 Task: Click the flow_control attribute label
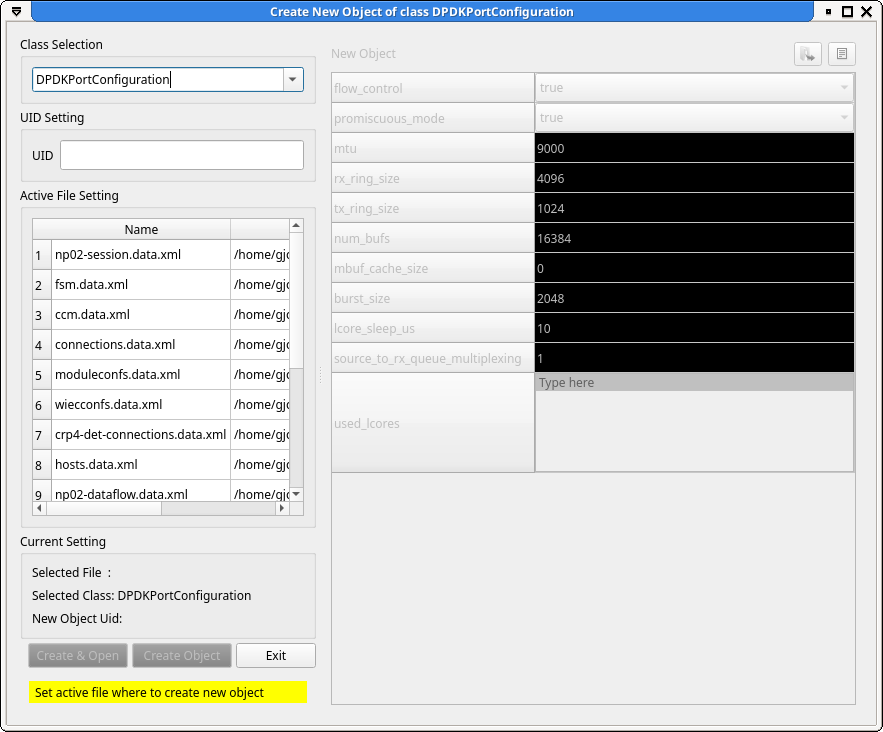pyautogui.click(x=433, y=88)
